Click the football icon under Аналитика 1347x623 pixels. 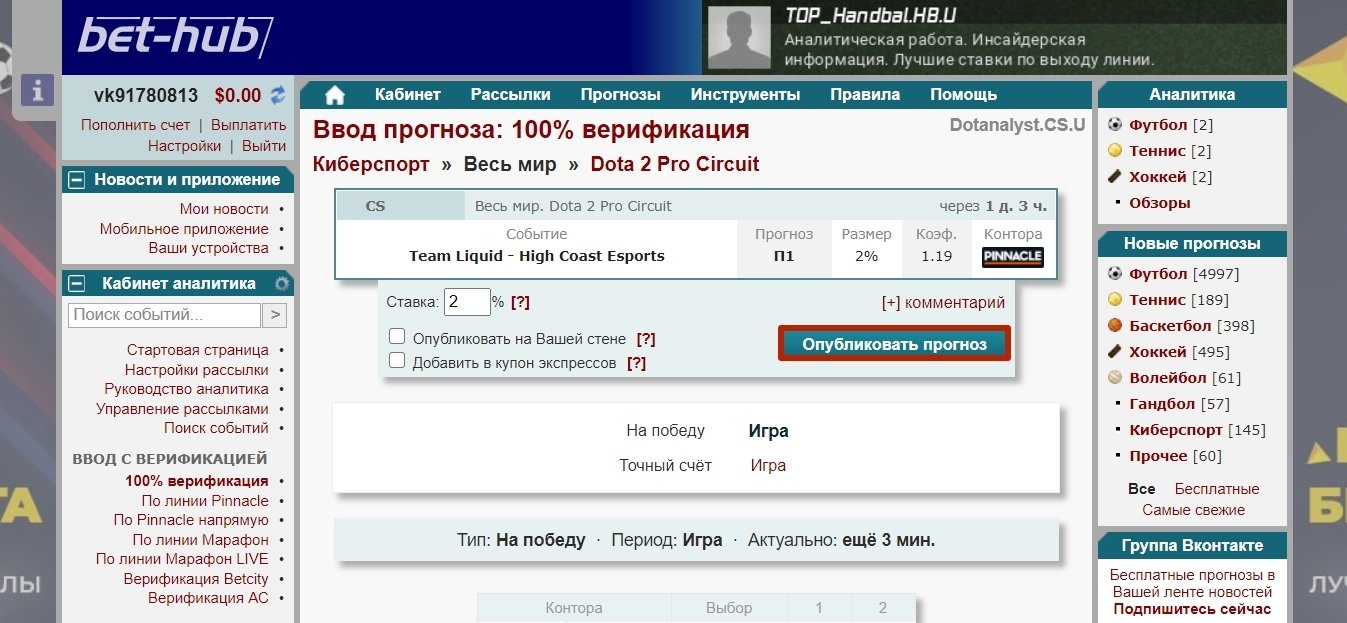click(1115, 125)
